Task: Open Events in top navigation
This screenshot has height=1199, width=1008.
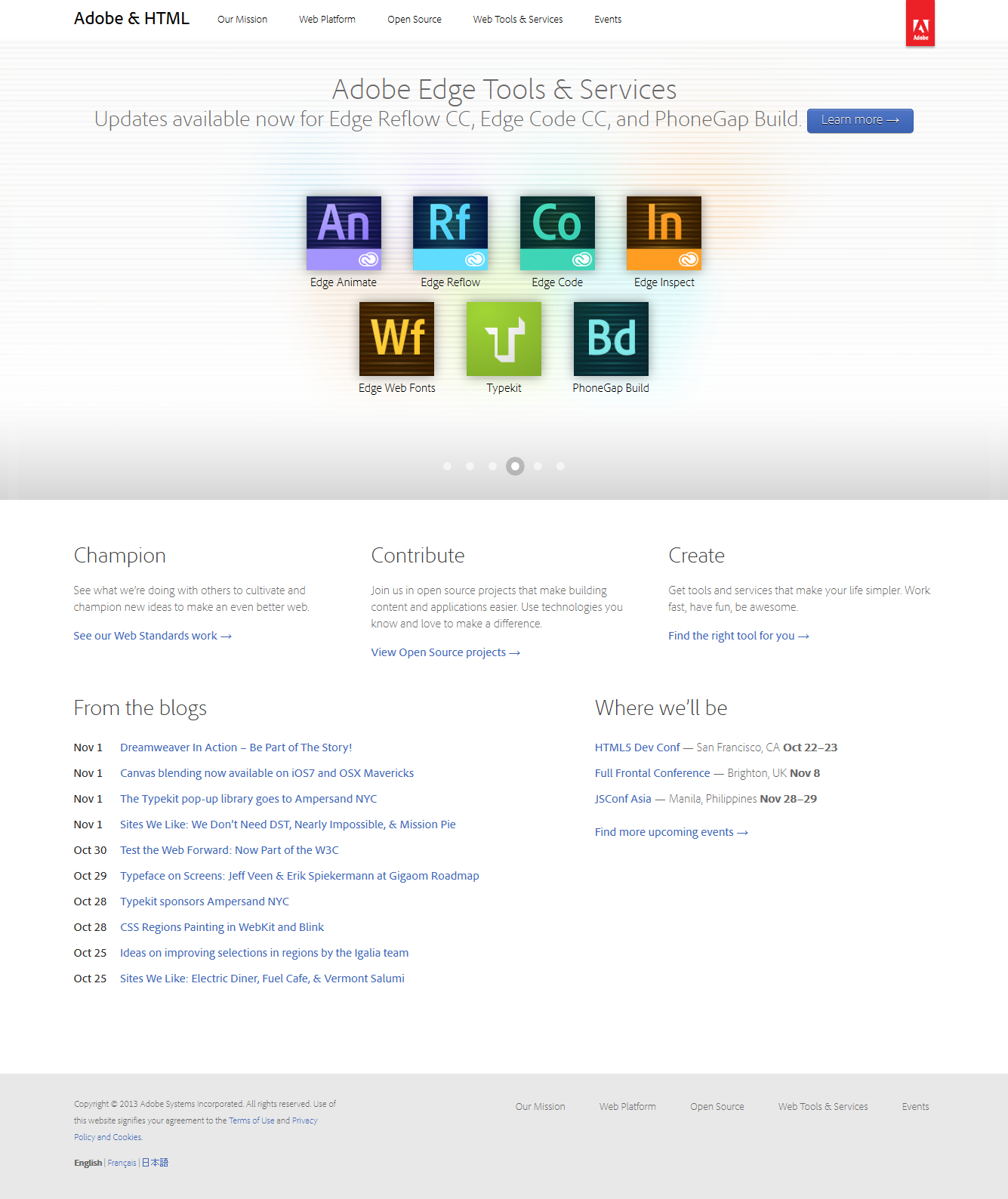Action: (x=608, y=20)
